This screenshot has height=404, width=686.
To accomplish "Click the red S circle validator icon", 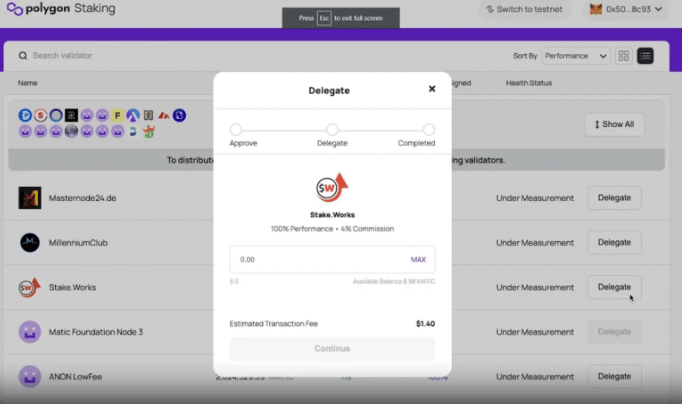I will click(41, 115).
